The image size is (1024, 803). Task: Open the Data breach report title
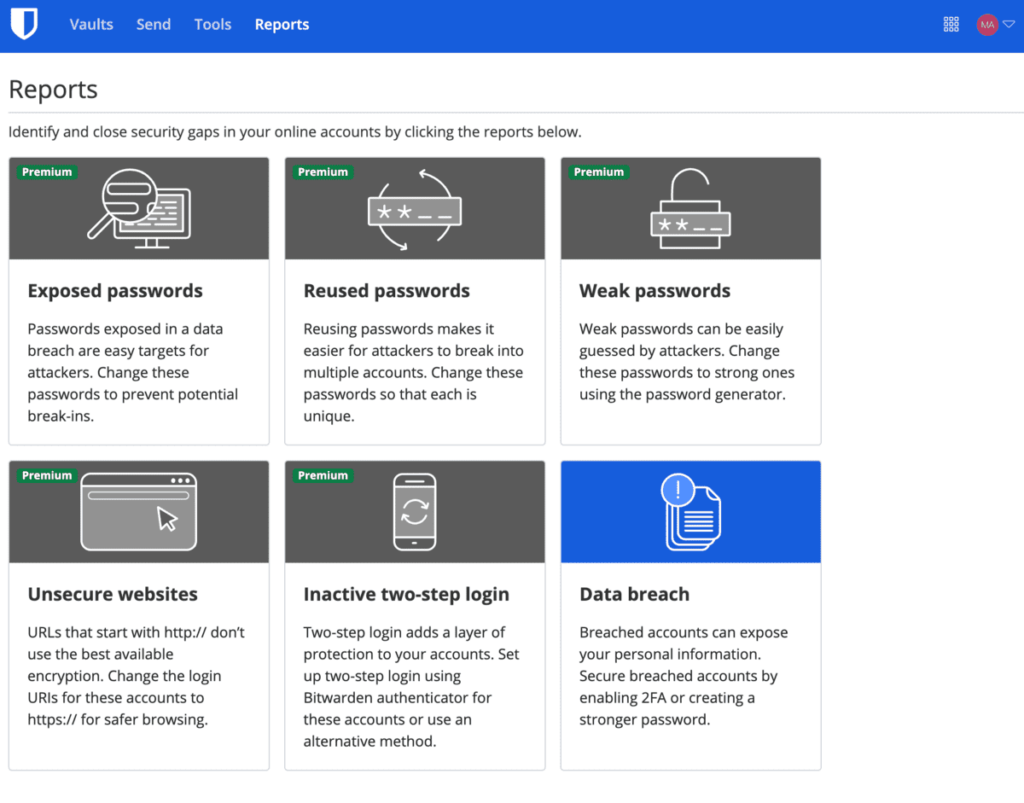634,594
